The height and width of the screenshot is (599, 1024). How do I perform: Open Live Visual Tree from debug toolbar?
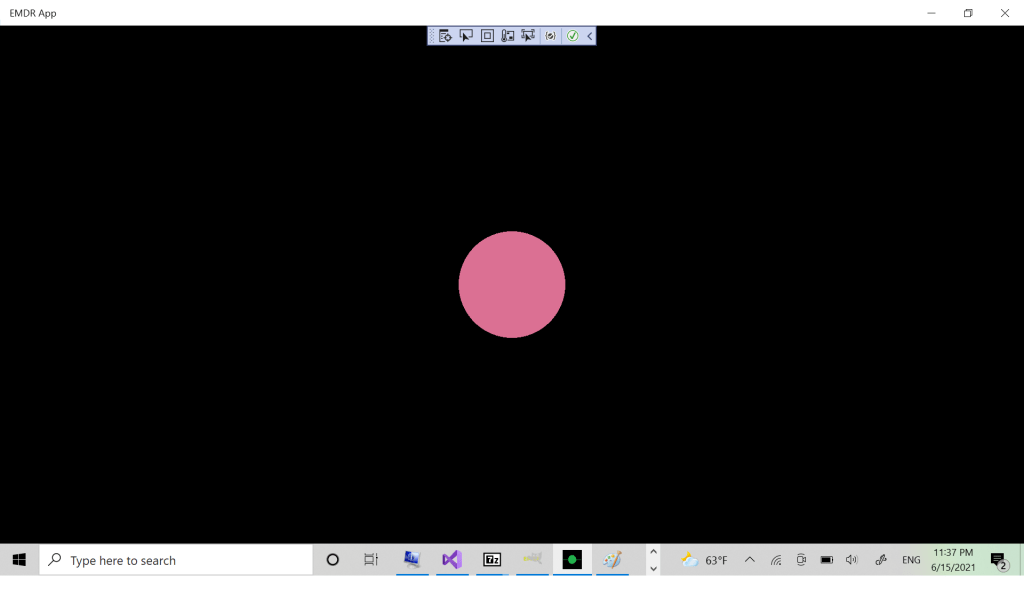446,36
